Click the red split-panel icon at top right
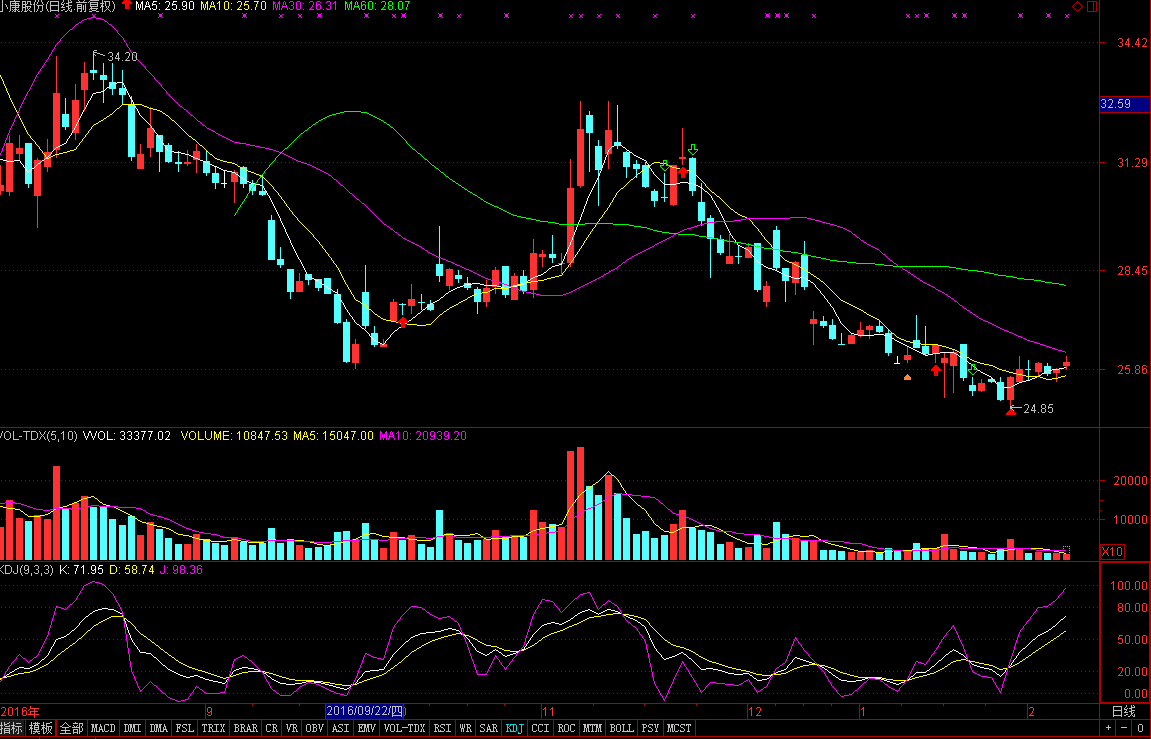1151x739 pixels. (x=1091, y=7)
